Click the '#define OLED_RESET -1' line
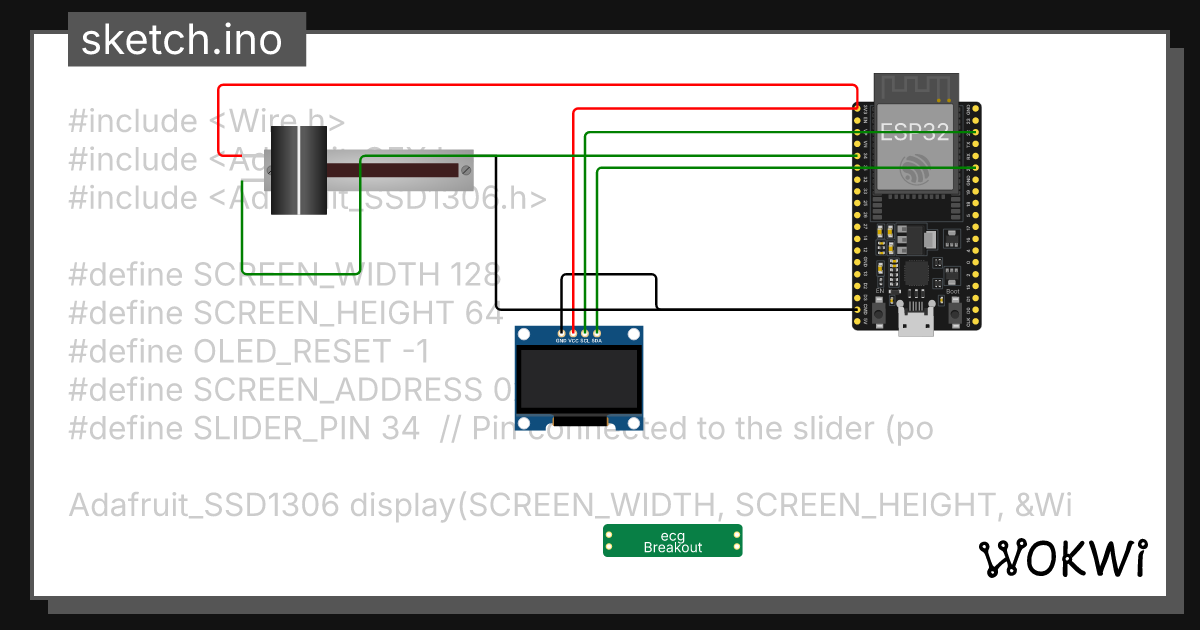The height and width of the screenshot is (630, 1200). point(249,352)
